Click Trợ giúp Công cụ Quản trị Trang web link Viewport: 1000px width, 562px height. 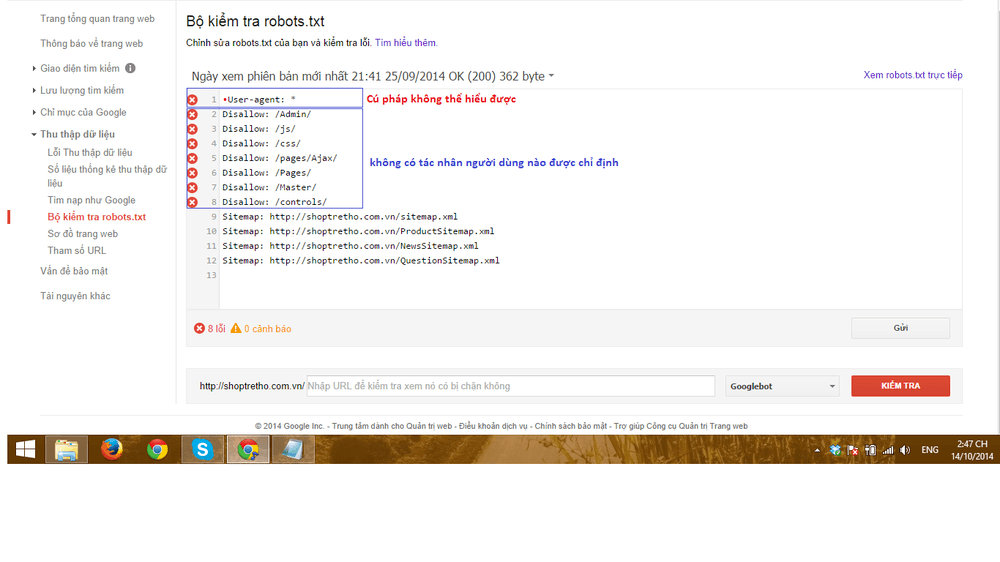point(680,426)
